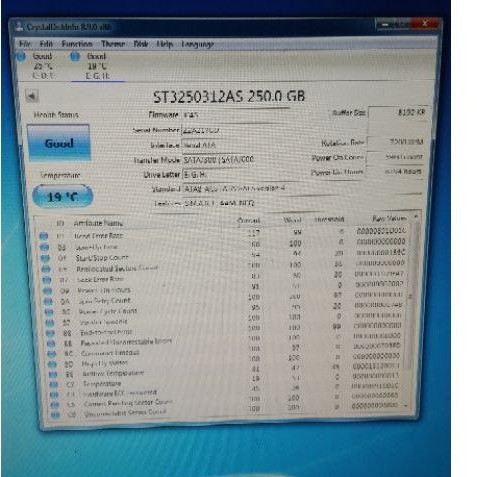Click the Attribute Name column header
This screenshot has width=477, height=477.
click(x=98, y=223)
